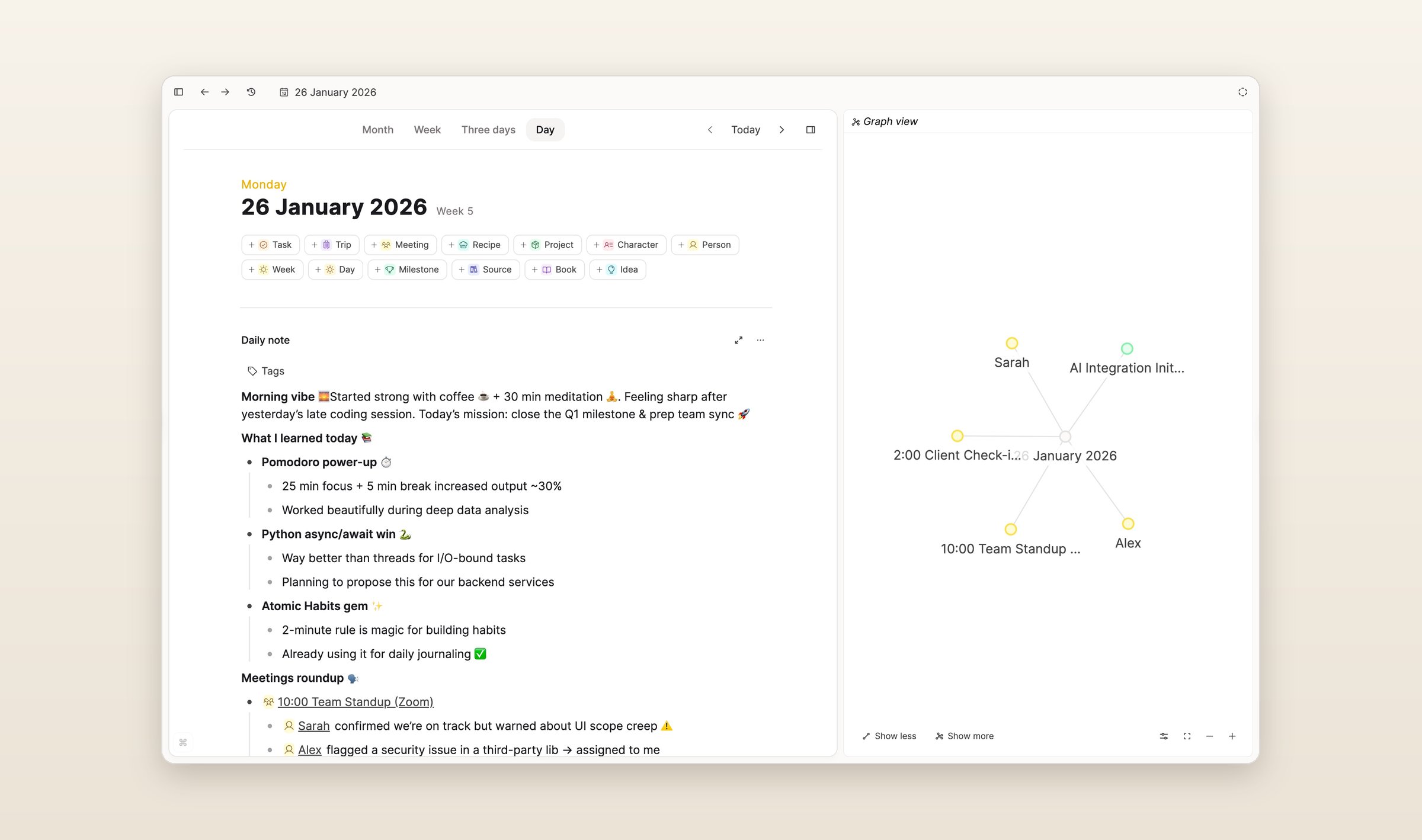Open the history clock icon
The height and width of the screenshot is (840, 1422).
coord(251,92)
